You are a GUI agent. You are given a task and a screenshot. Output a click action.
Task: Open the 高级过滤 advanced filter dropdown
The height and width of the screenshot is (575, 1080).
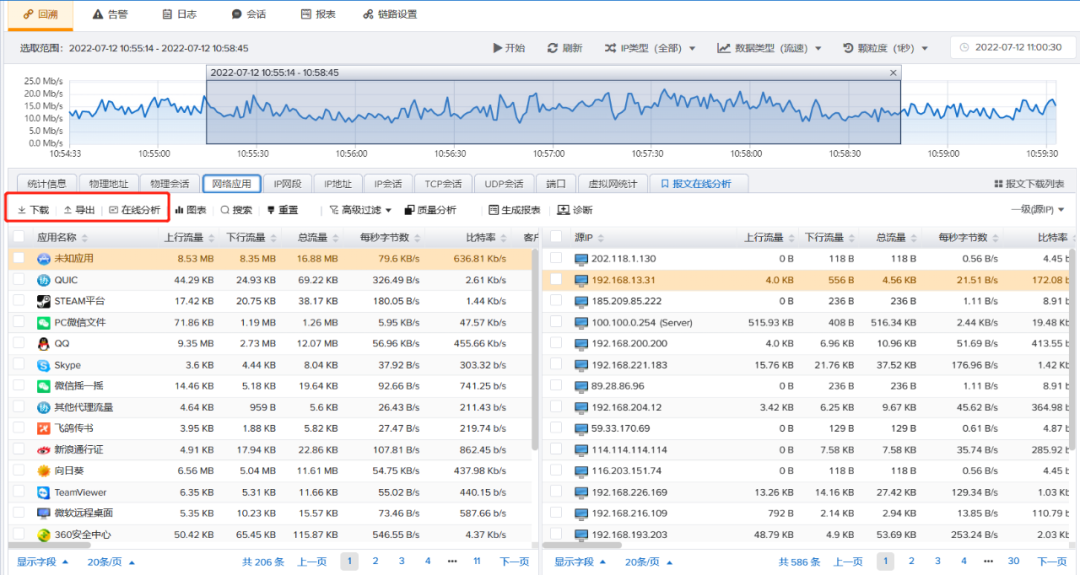pyautogui.click(x=360, y=210)
